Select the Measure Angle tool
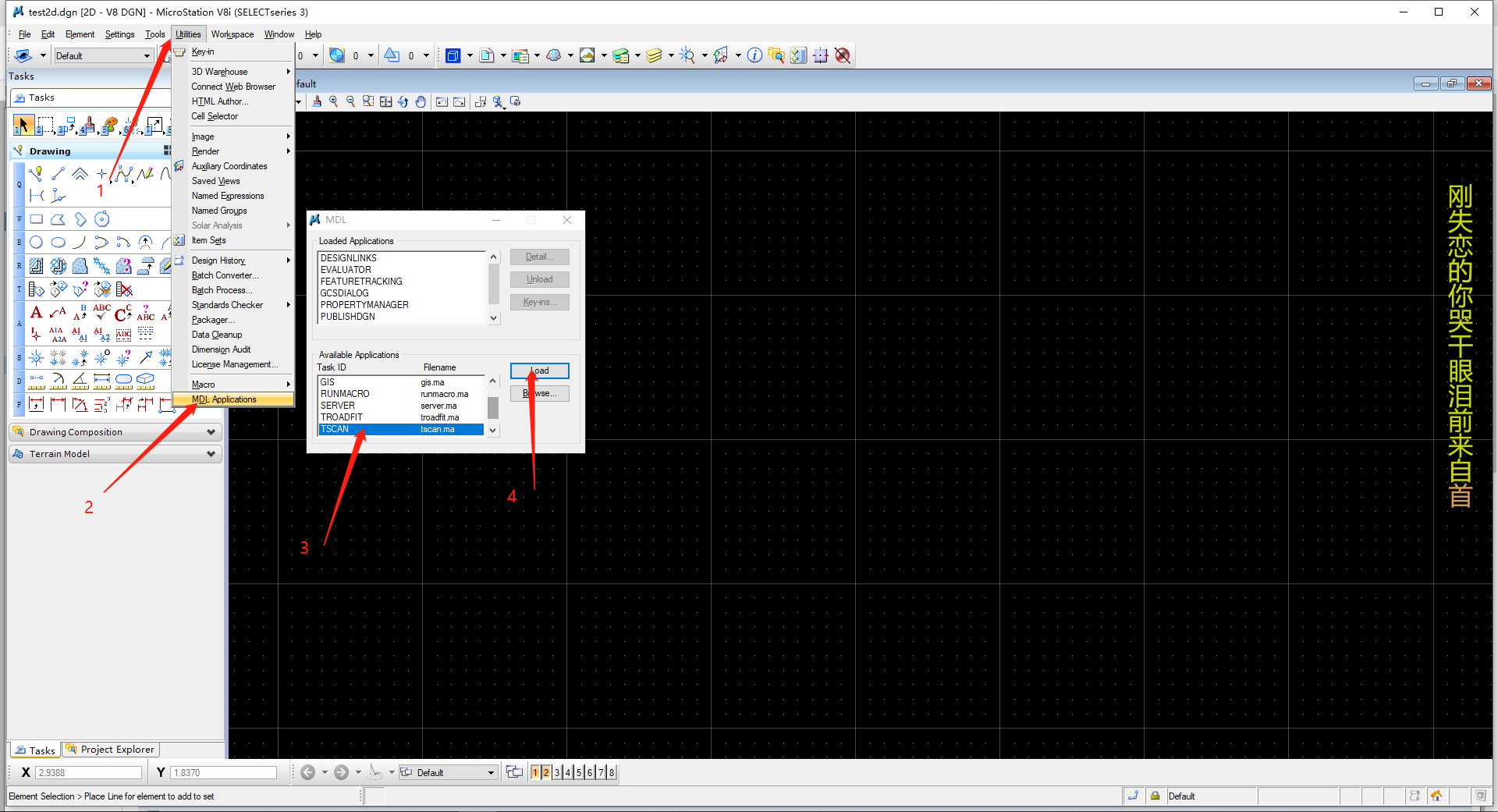1498x812 pixels. tap(80, 381)
